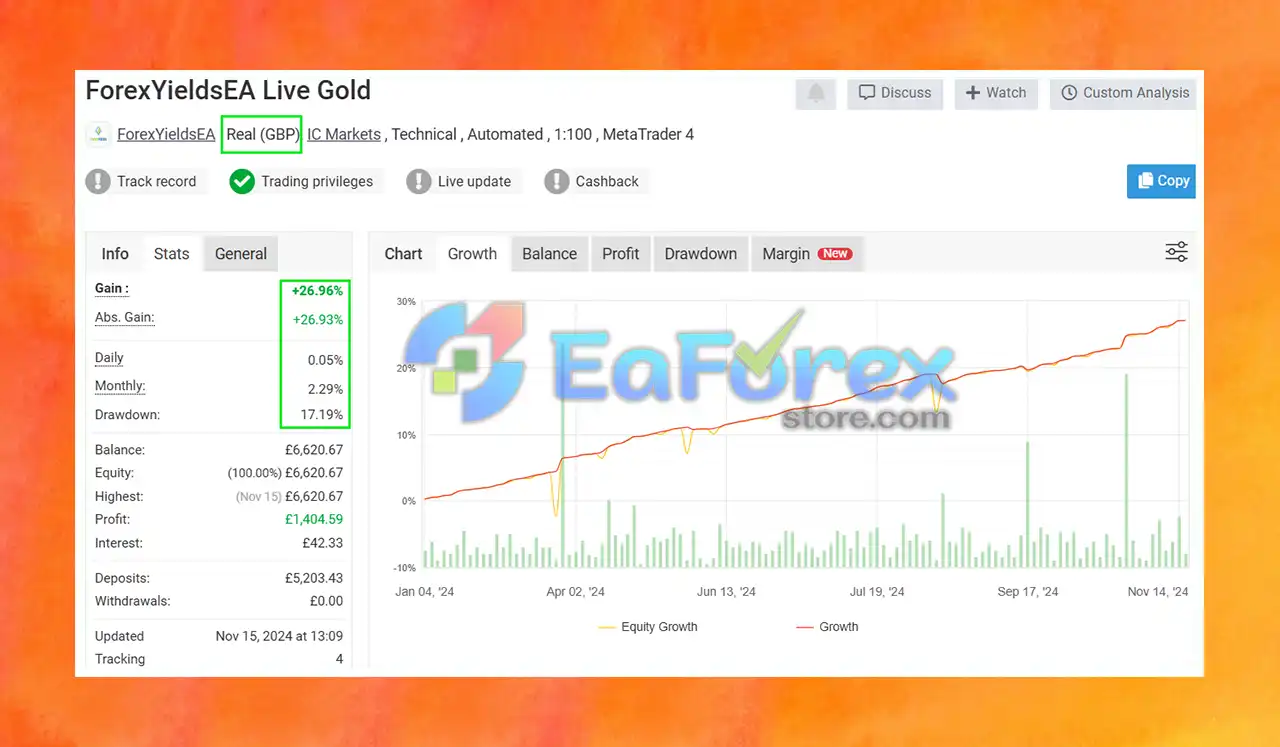The height and width of the screenshot is (747, 1280).
Task: Open Custom Analysis
Action: [x=1123, y=93]
